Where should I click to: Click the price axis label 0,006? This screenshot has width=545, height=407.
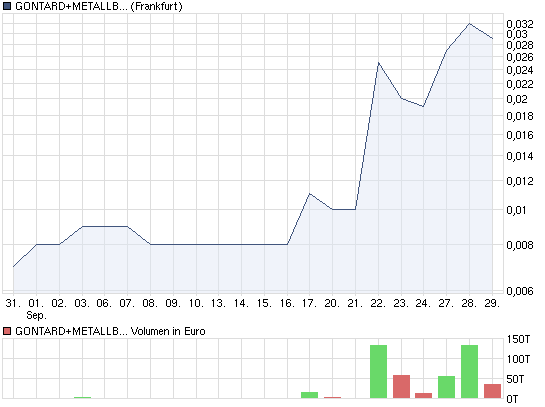pos(520,291)
